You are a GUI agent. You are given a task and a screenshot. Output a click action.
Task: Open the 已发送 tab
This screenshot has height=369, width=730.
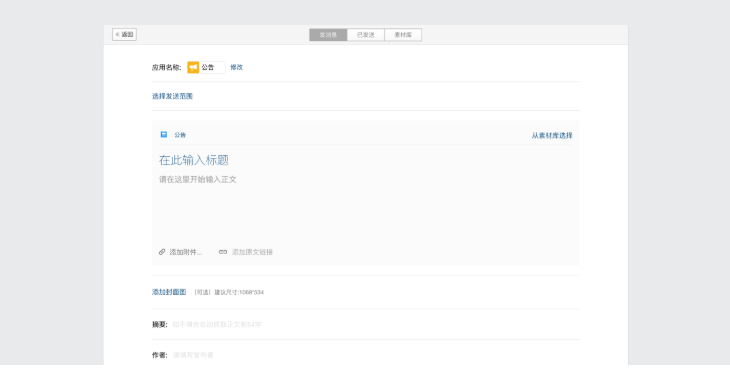[x=366, y=35]
